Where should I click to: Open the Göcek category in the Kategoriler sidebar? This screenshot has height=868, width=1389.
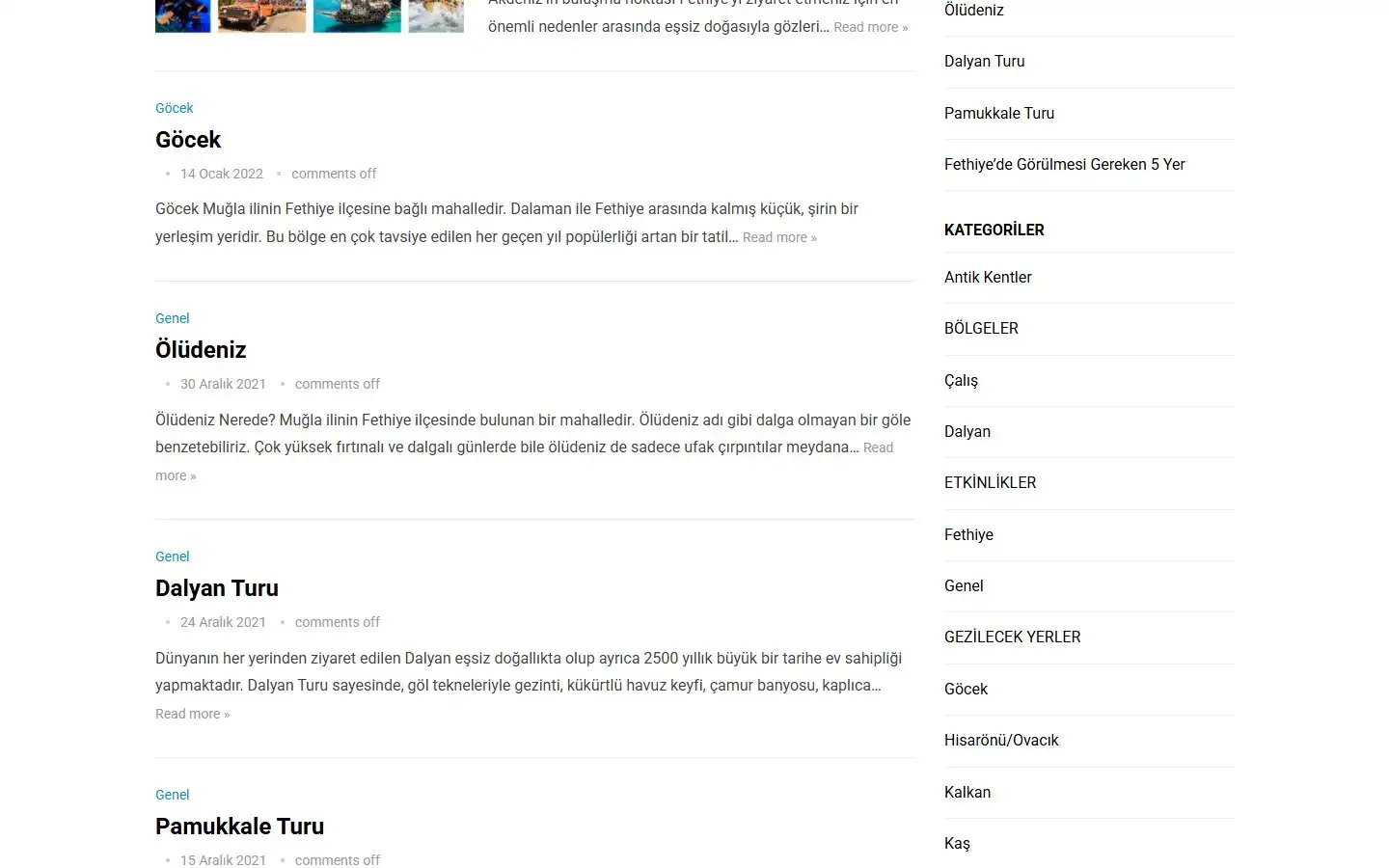pyautogui.click(x=966, y=689)
